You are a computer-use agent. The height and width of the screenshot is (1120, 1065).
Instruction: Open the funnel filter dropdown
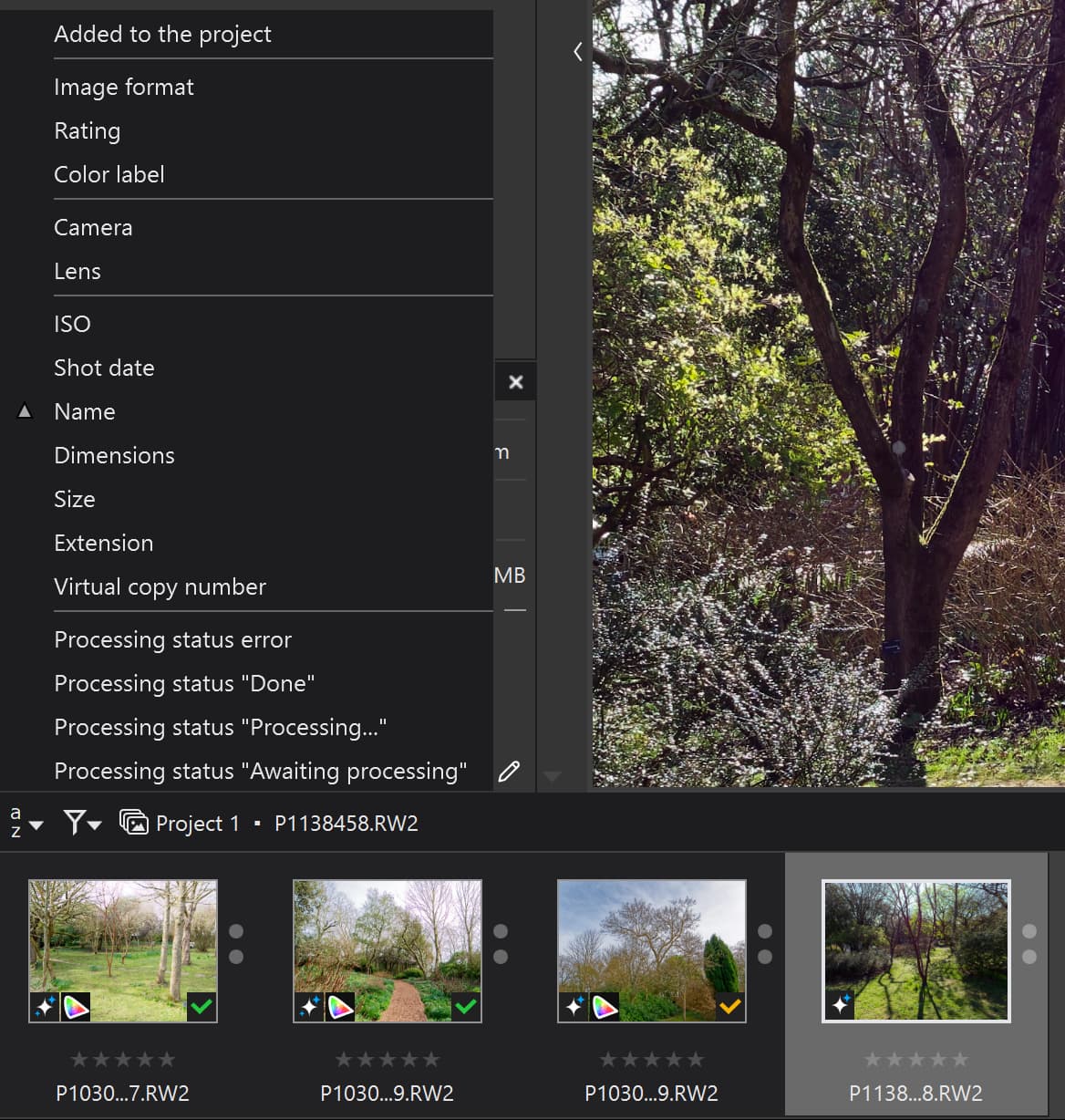[81, 824]
